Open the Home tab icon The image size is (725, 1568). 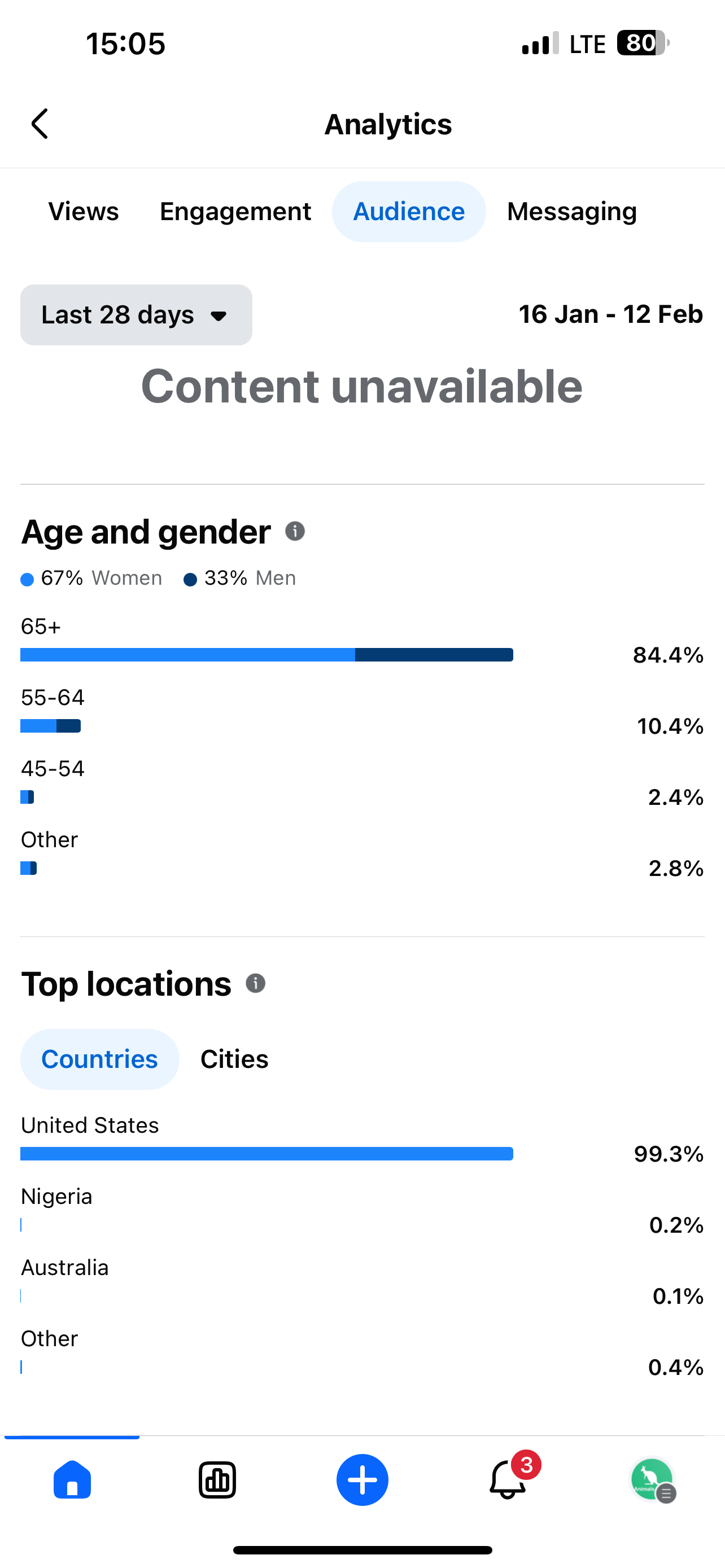[72, 1479]
